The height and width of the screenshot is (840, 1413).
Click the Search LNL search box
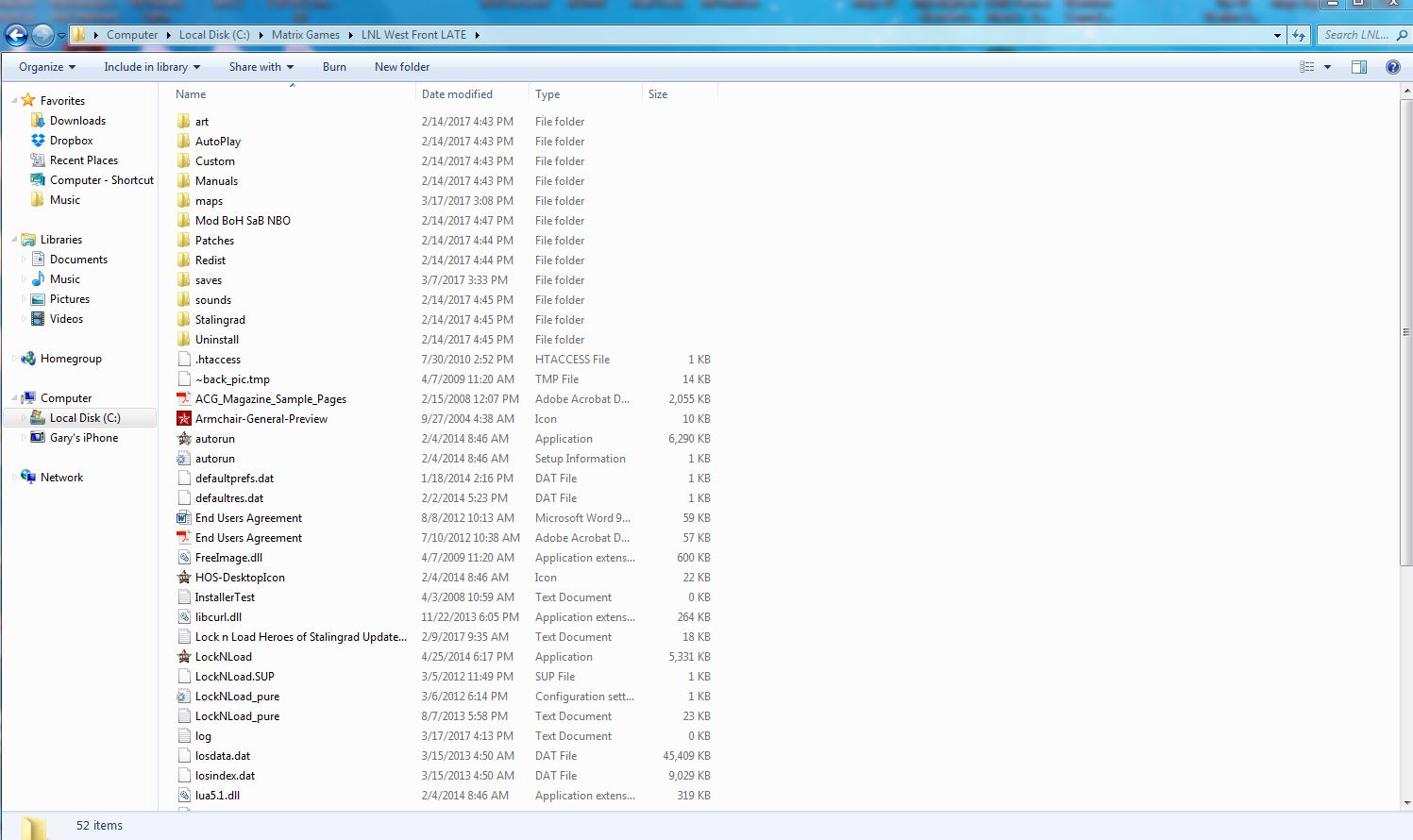click(1363, 35)
